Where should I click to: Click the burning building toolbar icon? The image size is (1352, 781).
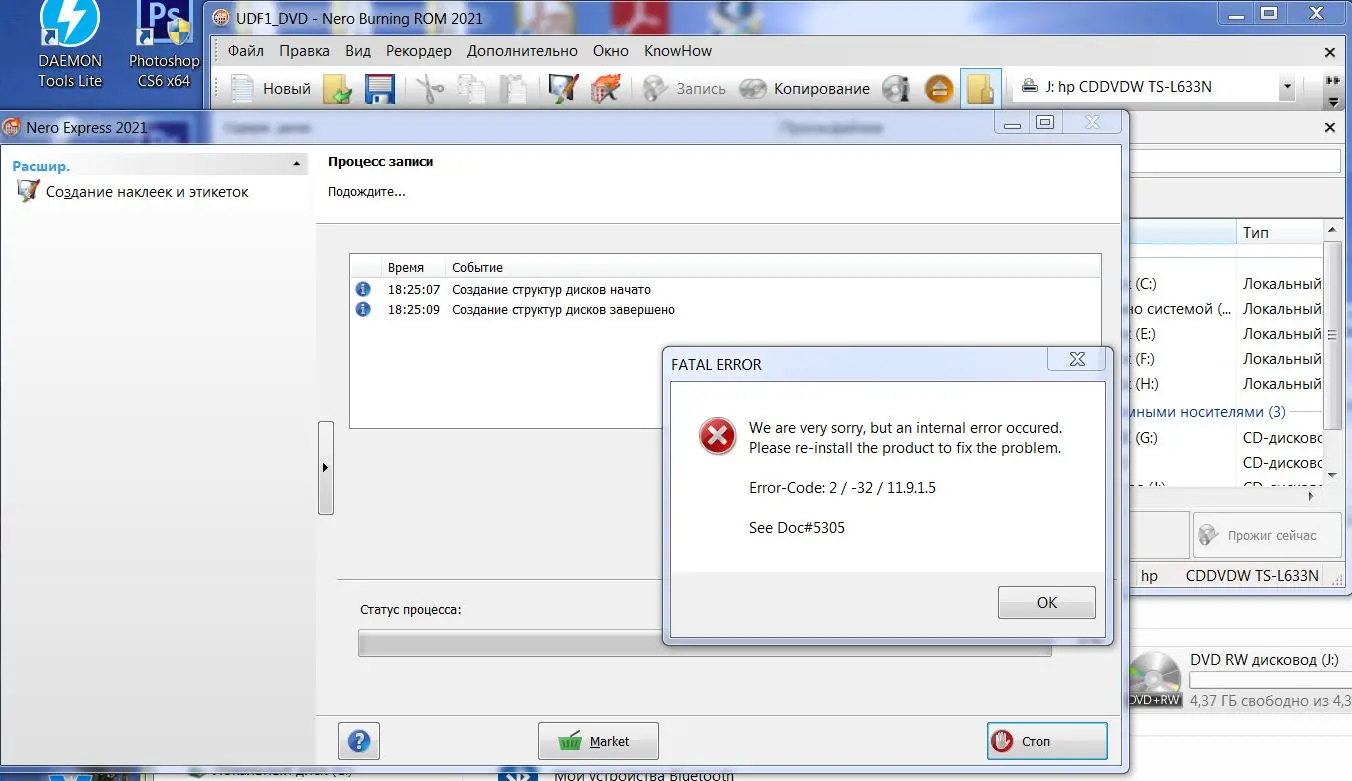pos(605,89)
